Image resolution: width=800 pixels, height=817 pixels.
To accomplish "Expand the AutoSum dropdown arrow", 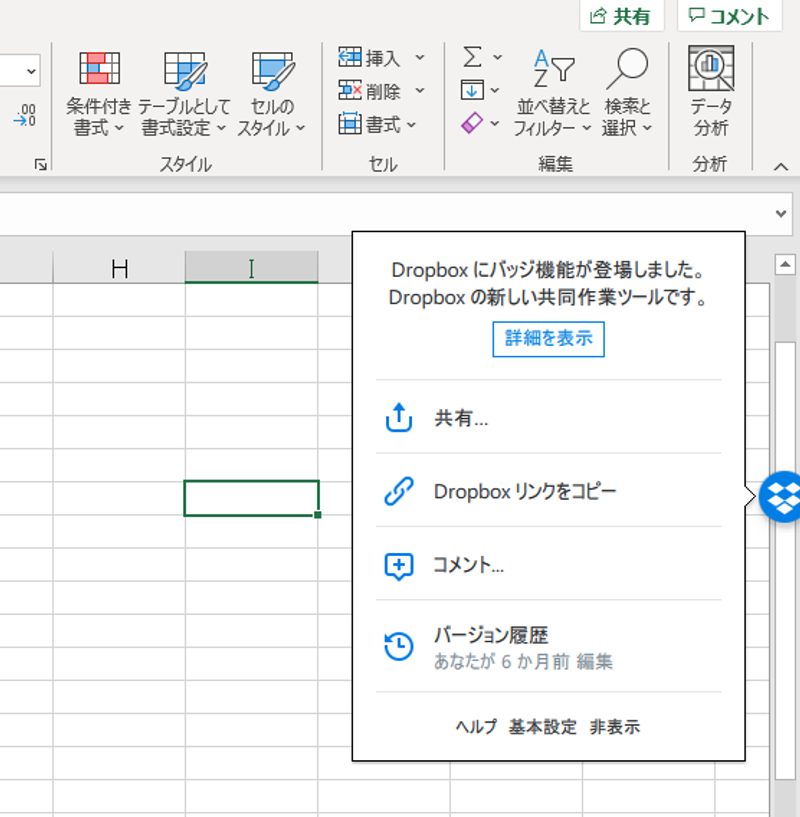I will click(x=497, y=57).
